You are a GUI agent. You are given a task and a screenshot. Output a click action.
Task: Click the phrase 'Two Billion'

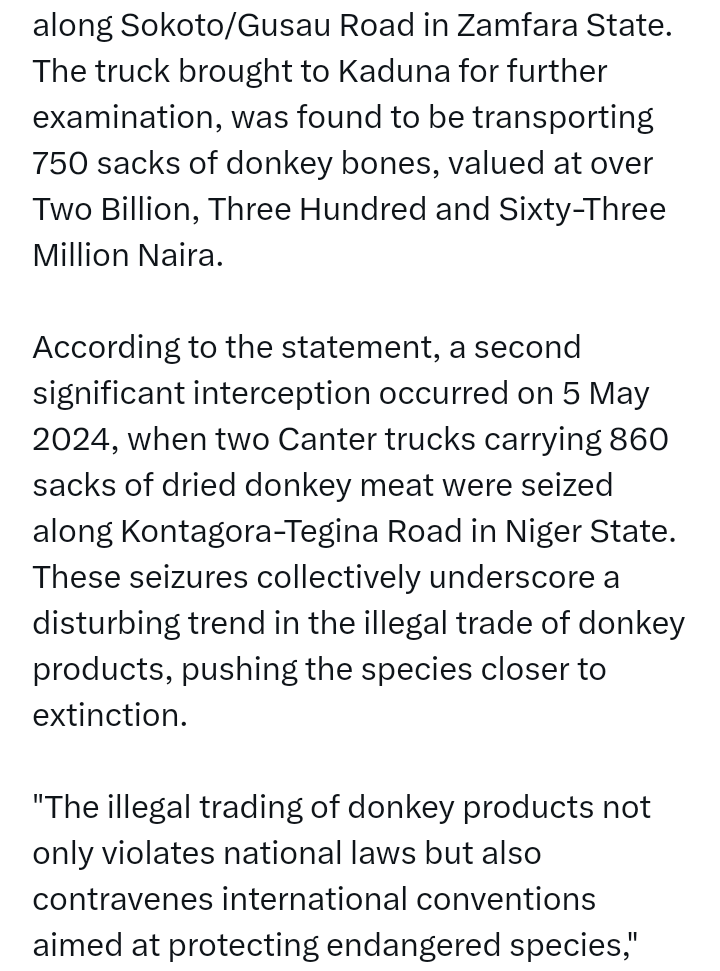pyautogui.click(x=115, y=209)
